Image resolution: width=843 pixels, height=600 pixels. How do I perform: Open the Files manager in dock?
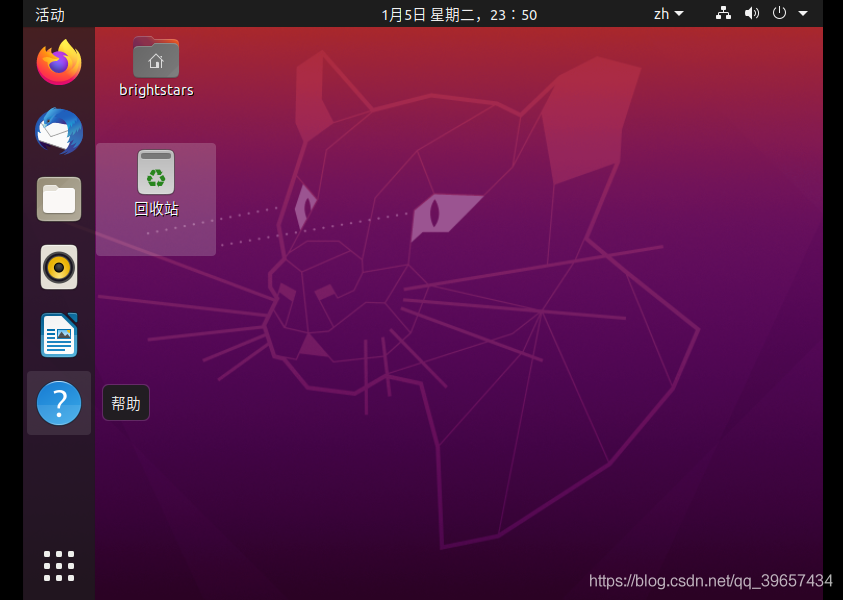[59, 199]
